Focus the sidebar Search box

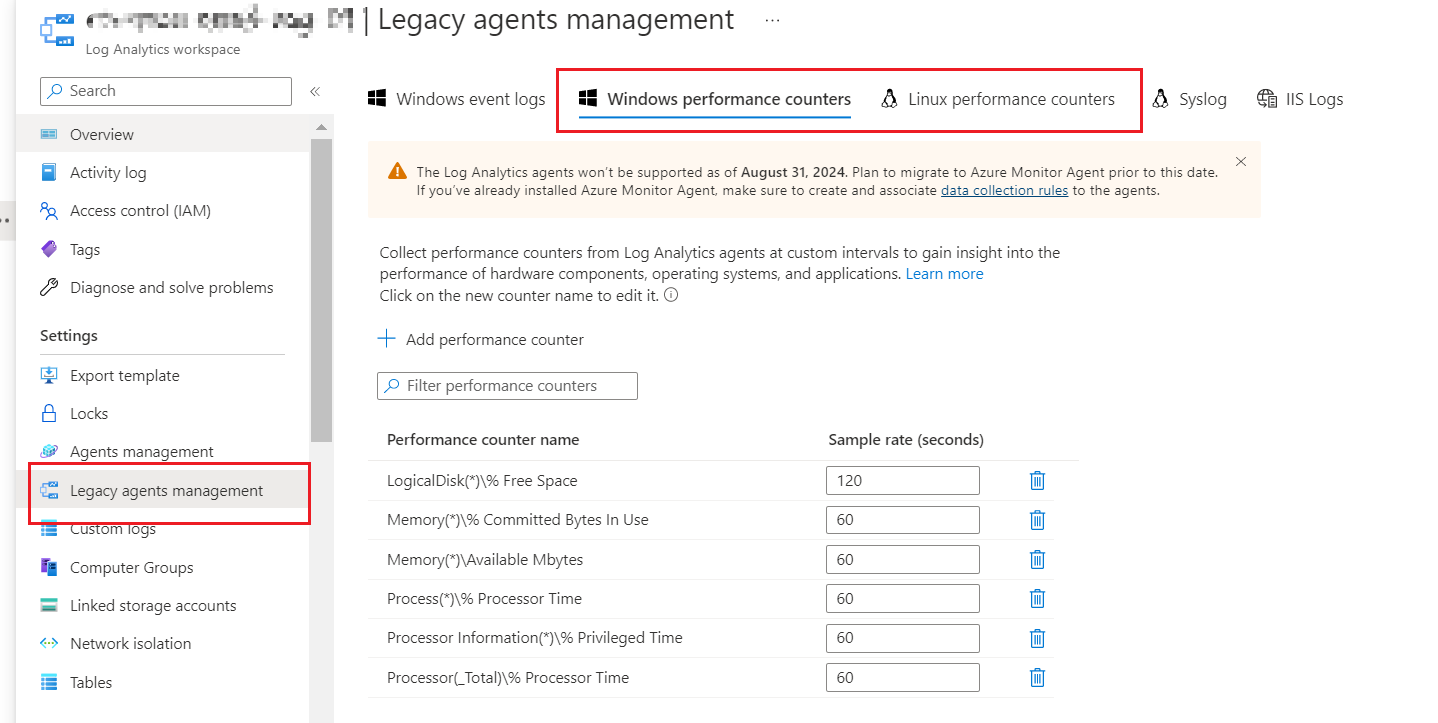pos(166,91)
